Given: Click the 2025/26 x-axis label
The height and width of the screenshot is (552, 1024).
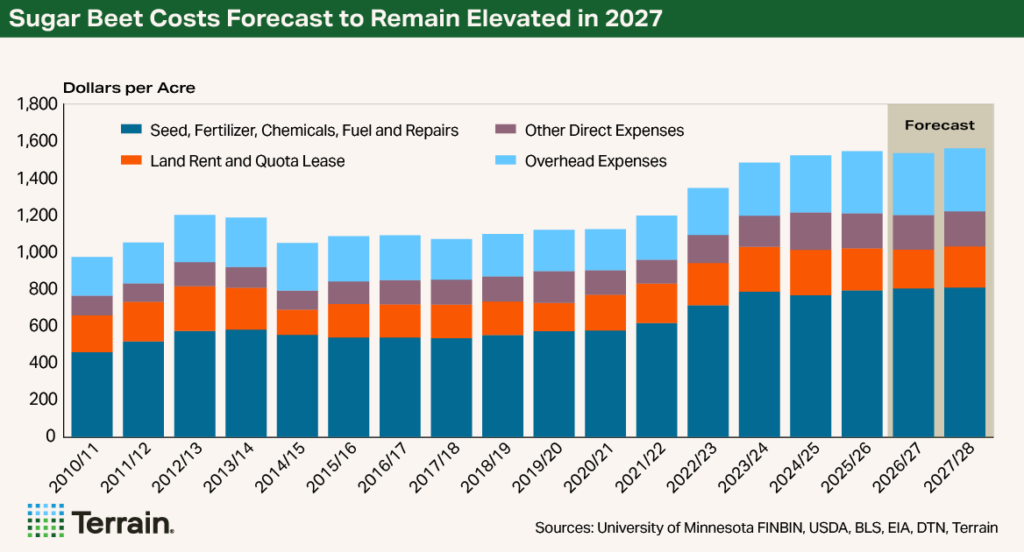Looking at the screenshot, I should coord(845,467).
